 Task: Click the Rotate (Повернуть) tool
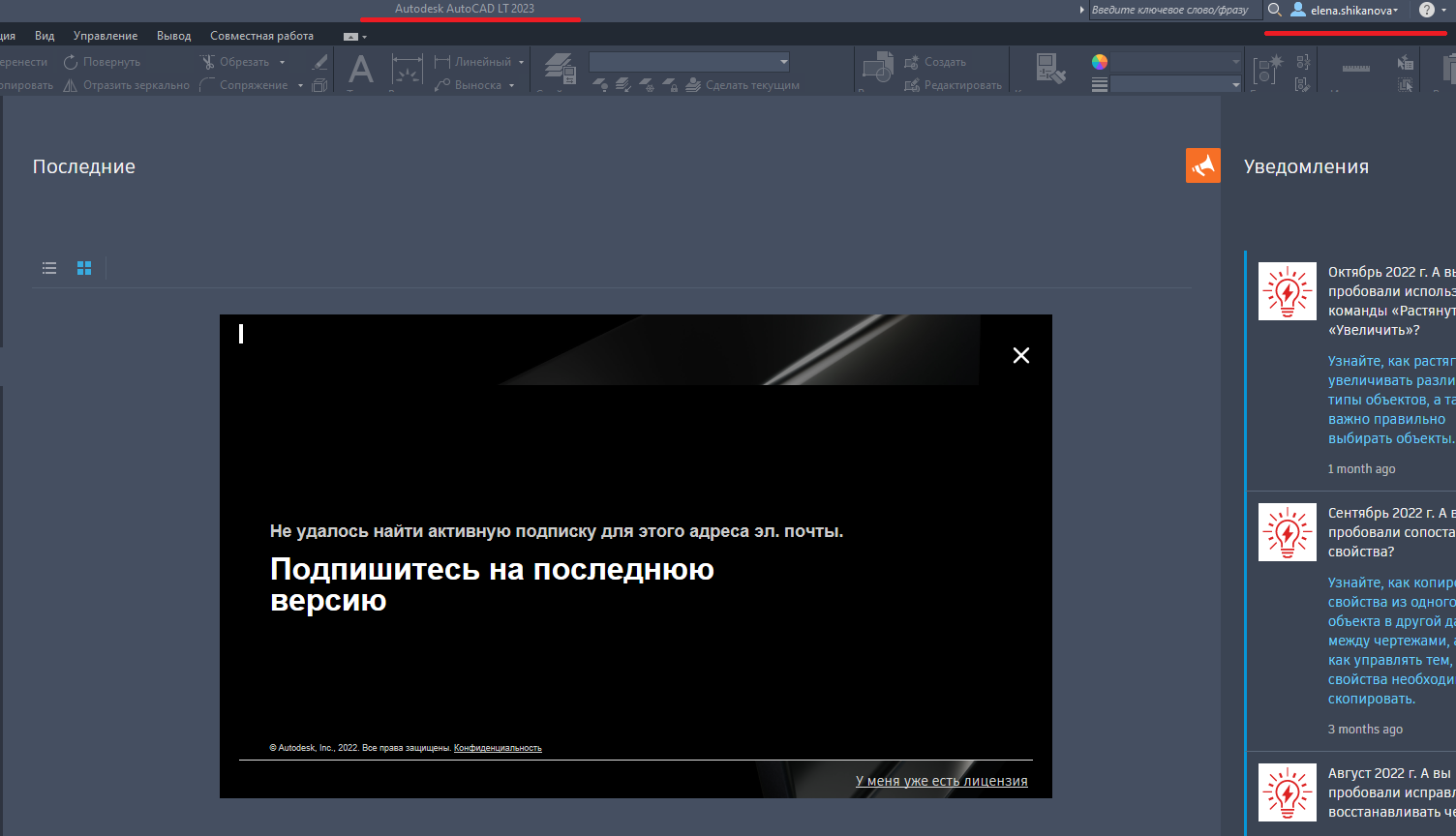coord(102,62)
